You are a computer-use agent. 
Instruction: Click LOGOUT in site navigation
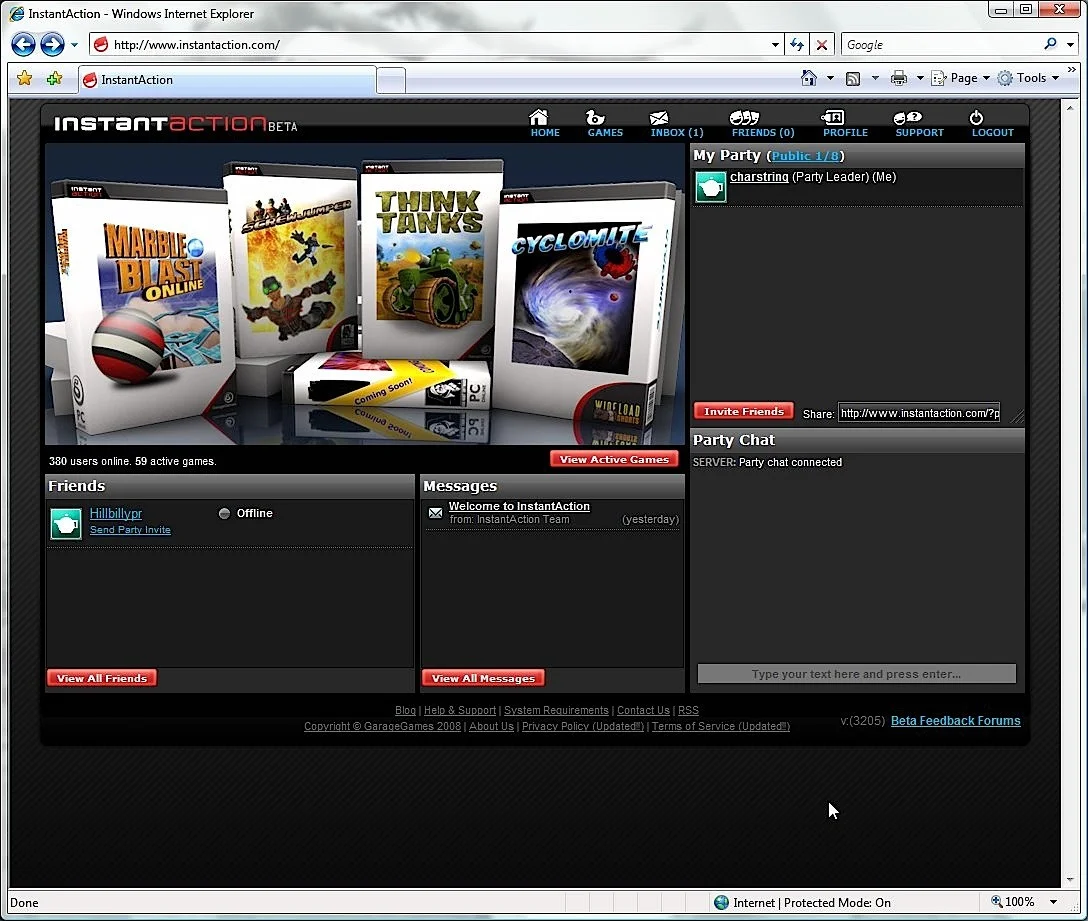pyautogui.click(x=992, y=124)
